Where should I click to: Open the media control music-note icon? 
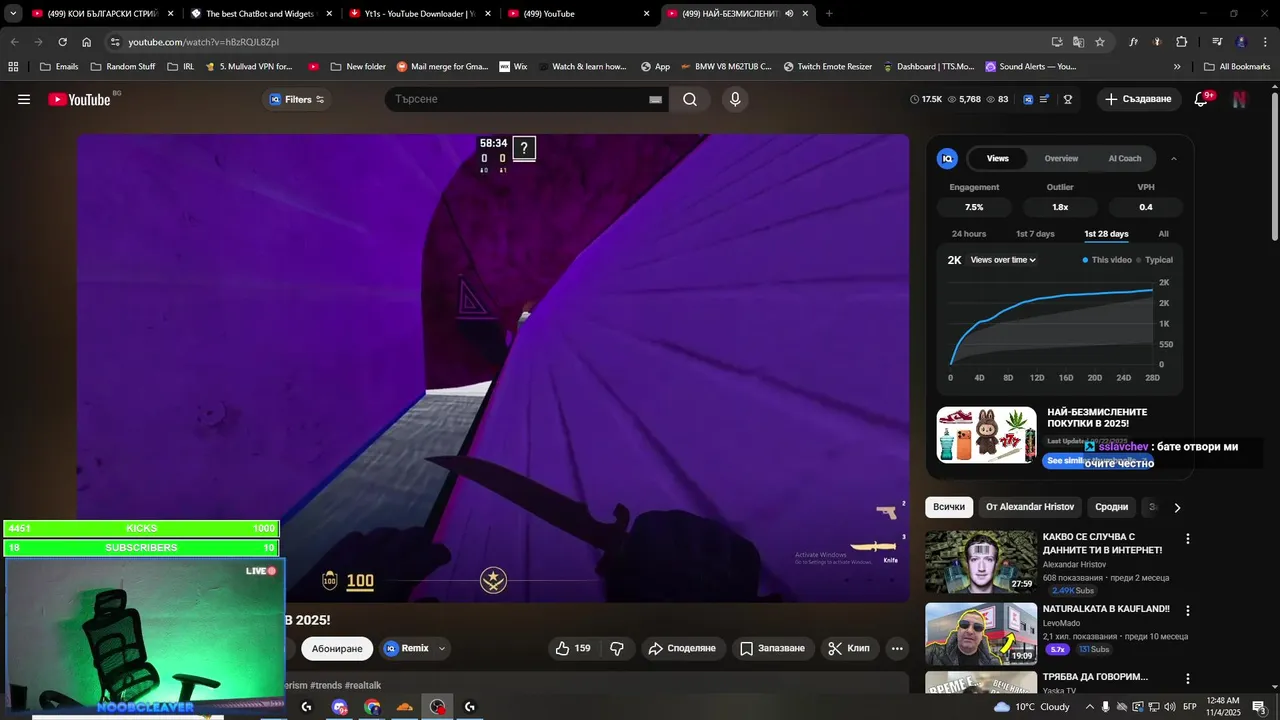pyautogui.click(x=1217, y=42)
